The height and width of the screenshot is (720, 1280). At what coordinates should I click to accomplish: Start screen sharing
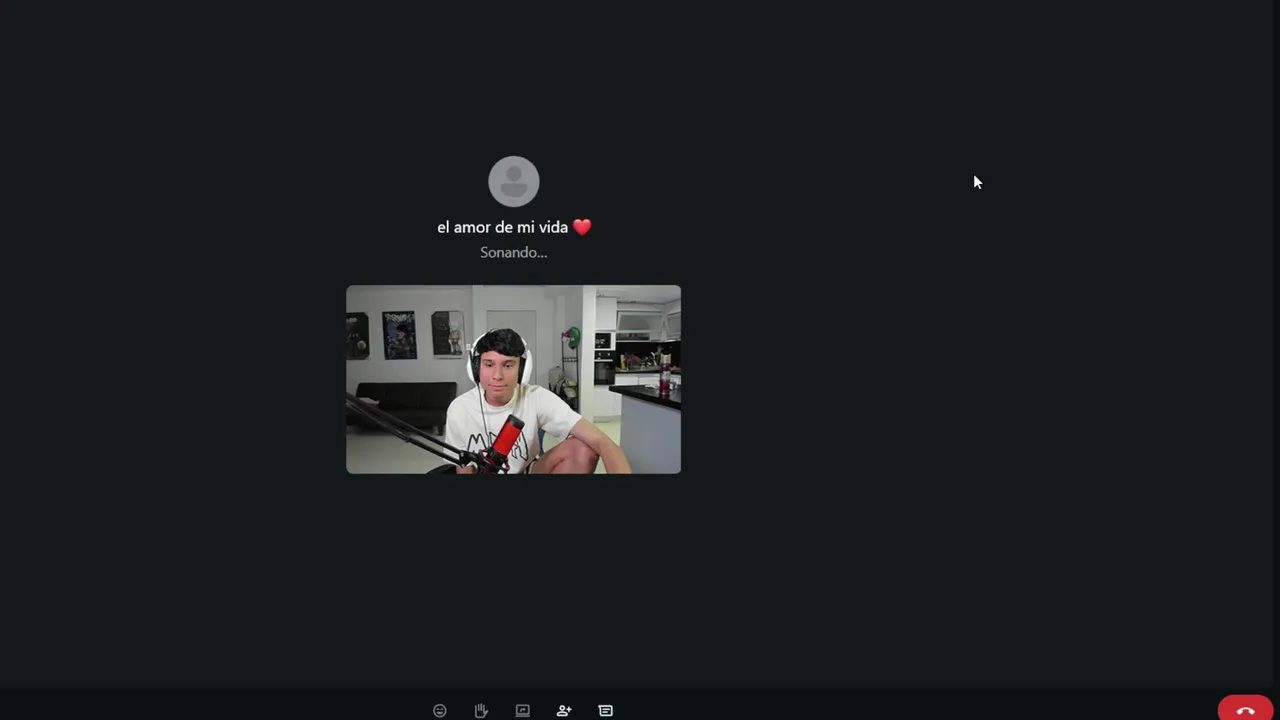click(522, 710)
